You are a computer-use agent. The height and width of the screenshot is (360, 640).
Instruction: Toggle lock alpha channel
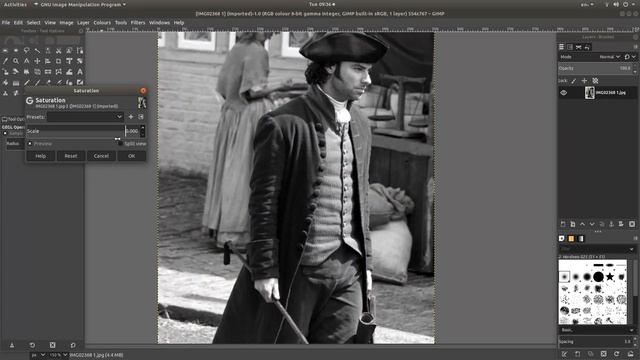point(595,81)
